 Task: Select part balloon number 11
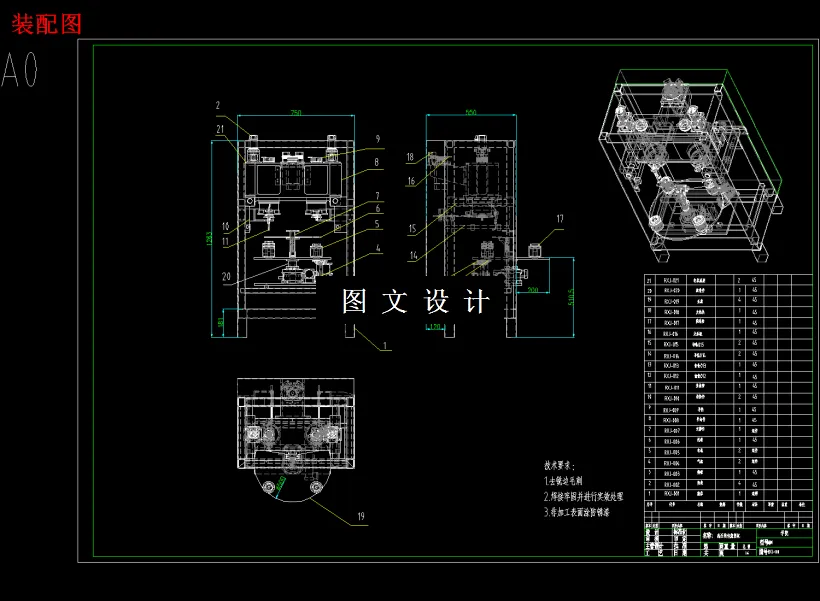[225, 241]
